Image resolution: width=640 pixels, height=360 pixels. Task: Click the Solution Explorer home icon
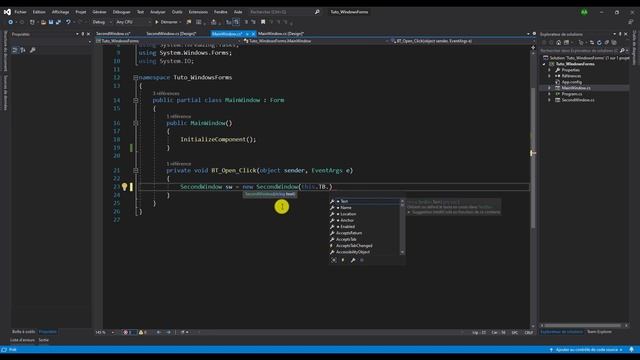558,42
